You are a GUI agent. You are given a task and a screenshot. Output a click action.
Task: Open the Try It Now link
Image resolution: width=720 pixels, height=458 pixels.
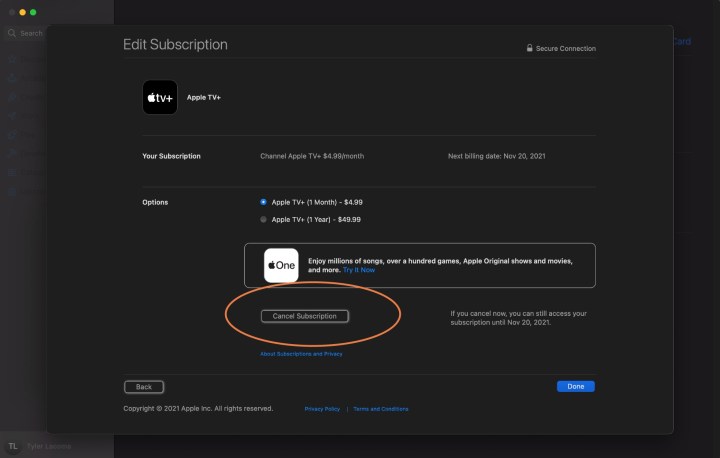pos(360,270)
